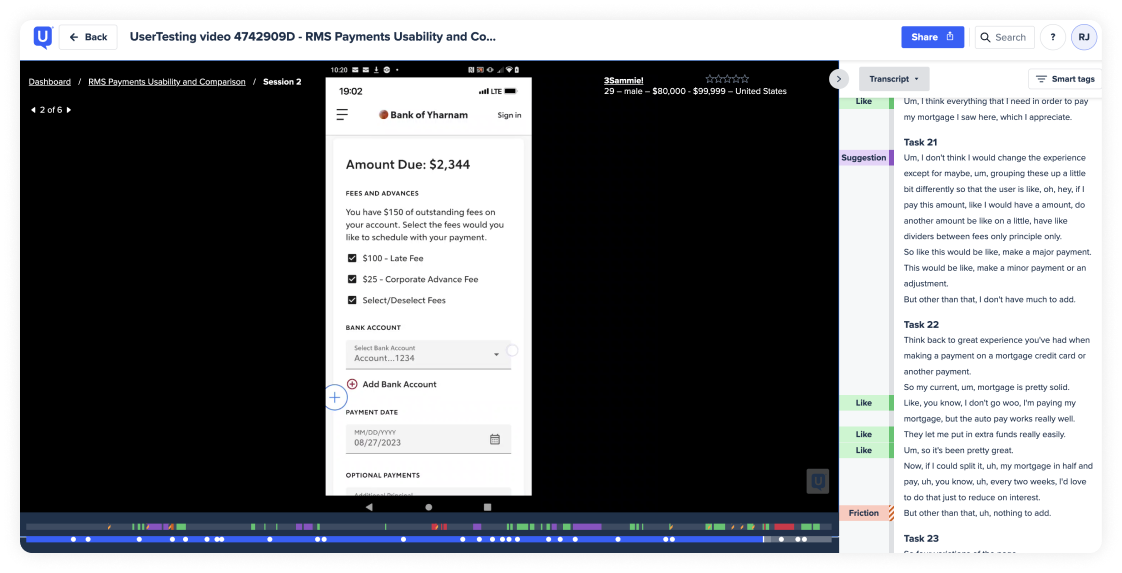Viewport: 1122px width, 573px height.
Task: Click the Share button
Action: point(932,37)
